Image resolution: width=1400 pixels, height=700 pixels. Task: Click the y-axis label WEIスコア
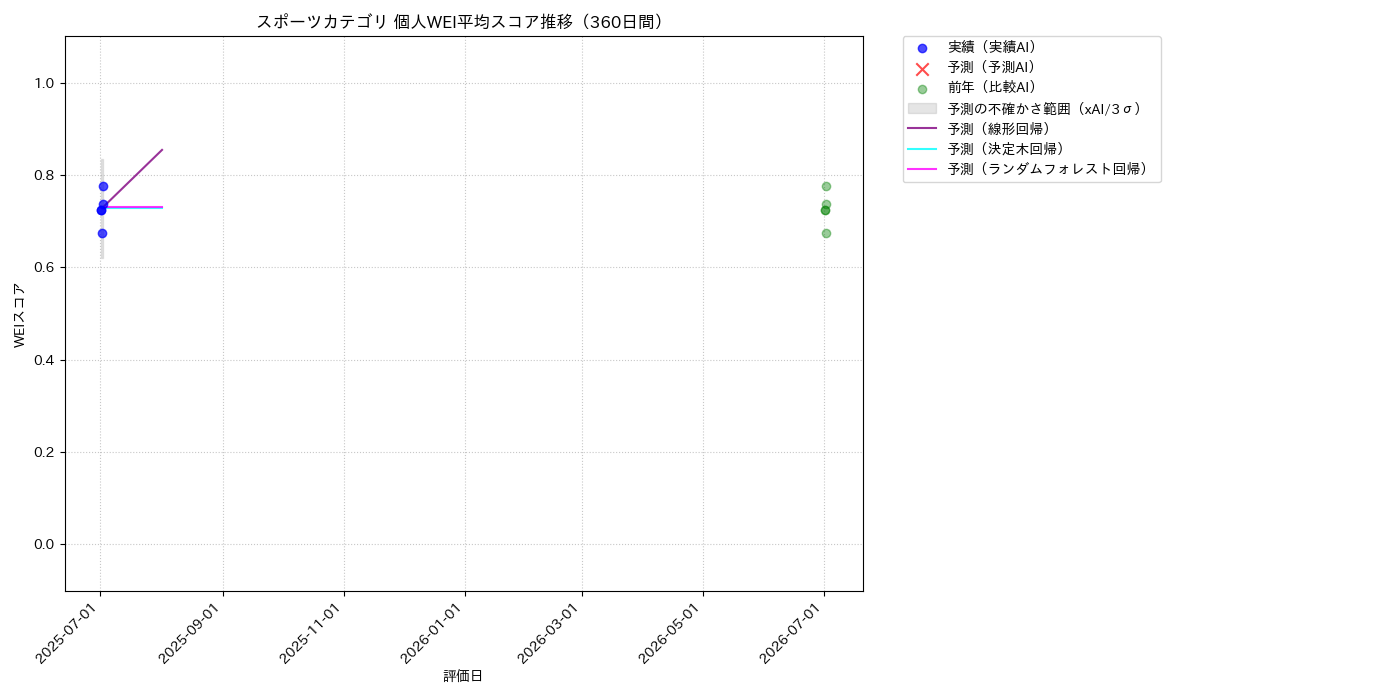point(20,315)
